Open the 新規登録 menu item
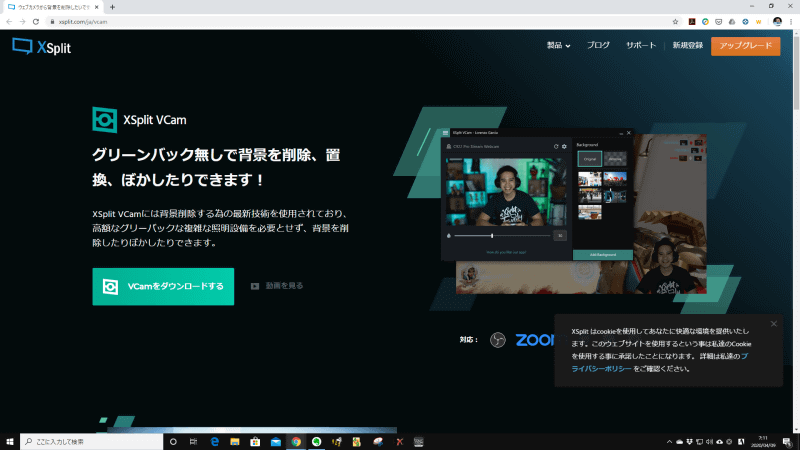Image resolution: width=800 pixels, height=450 pixels. 687,45
